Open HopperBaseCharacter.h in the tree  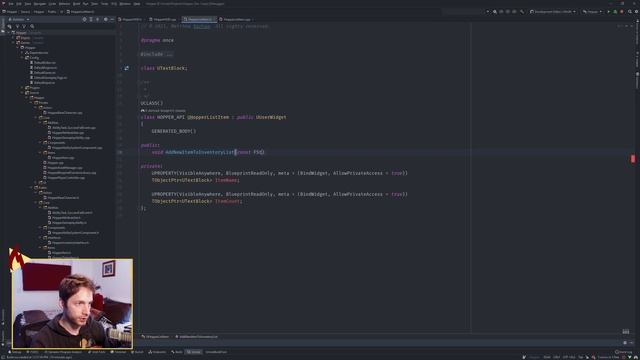coord(62,198)
